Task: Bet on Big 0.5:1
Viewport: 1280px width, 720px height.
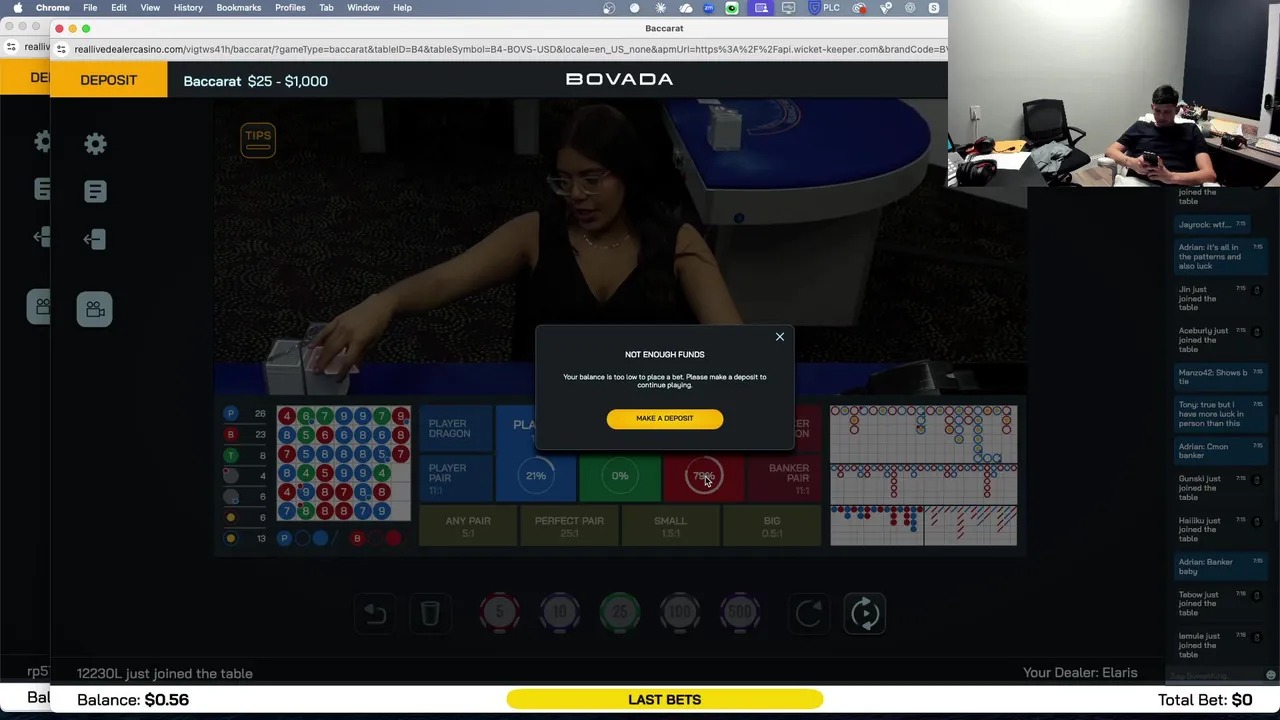Action: tap(772, 525)
